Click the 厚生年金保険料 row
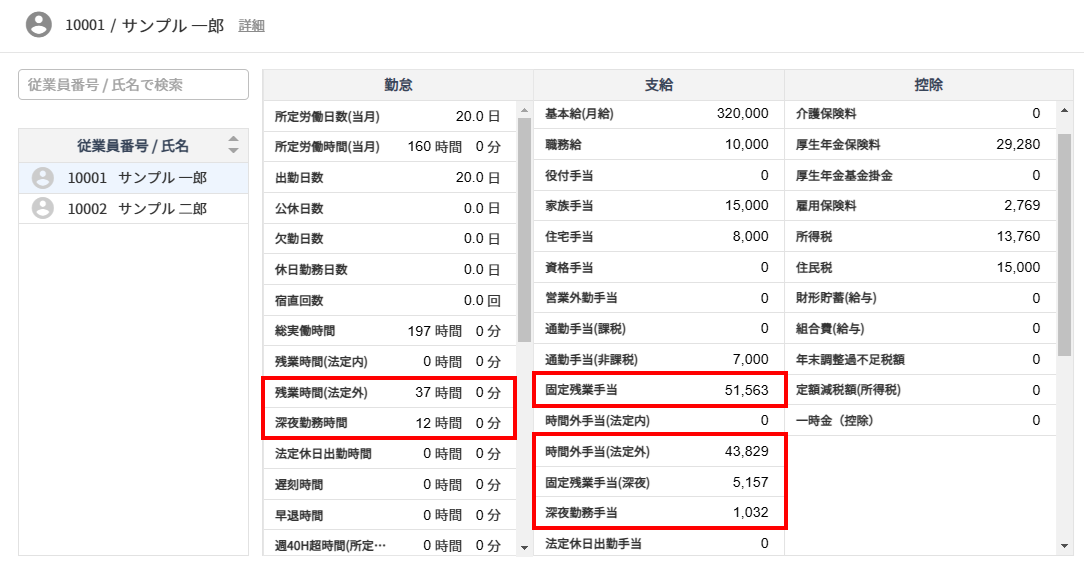This screenshot has width=1084, height=564. [920, 144]
